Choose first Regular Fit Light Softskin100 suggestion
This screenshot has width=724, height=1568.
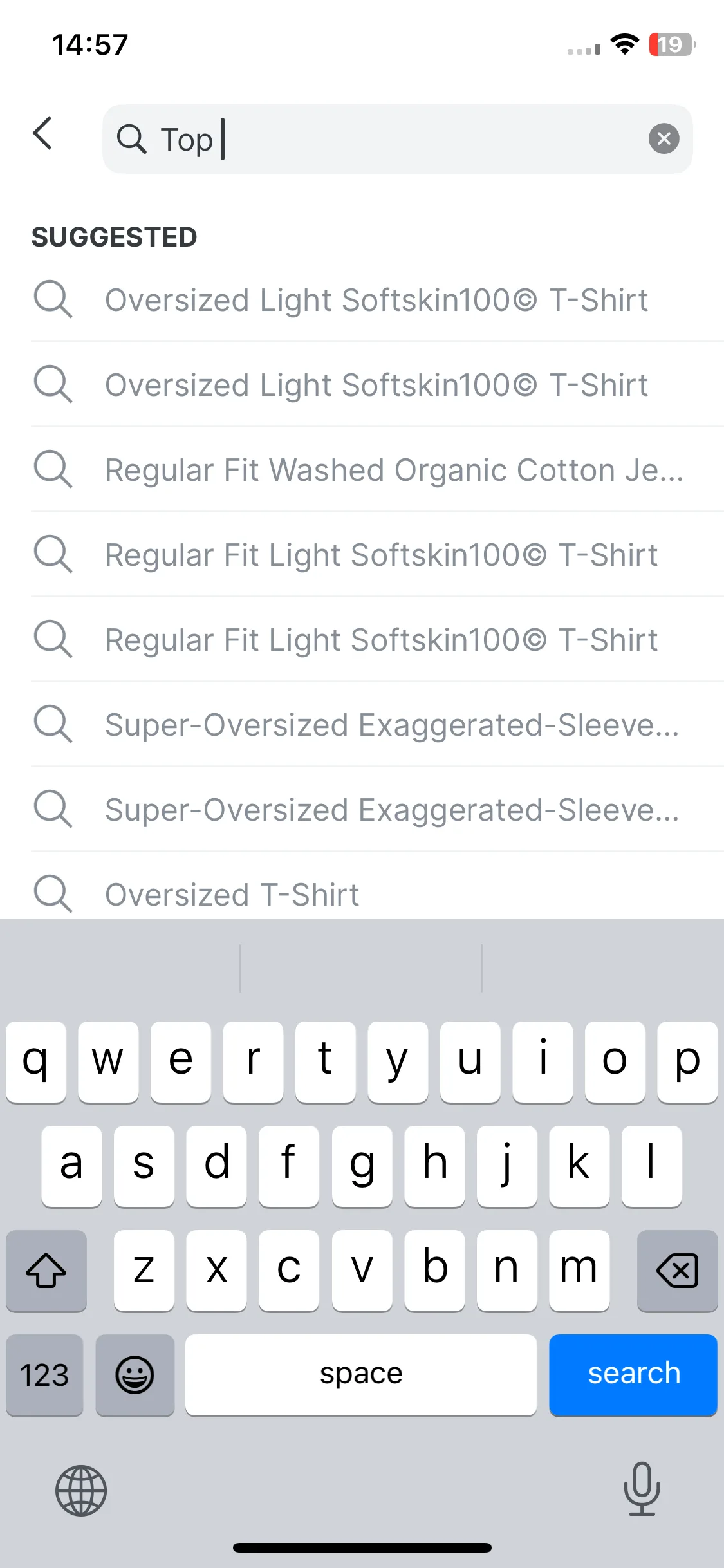tap(377, 554)
